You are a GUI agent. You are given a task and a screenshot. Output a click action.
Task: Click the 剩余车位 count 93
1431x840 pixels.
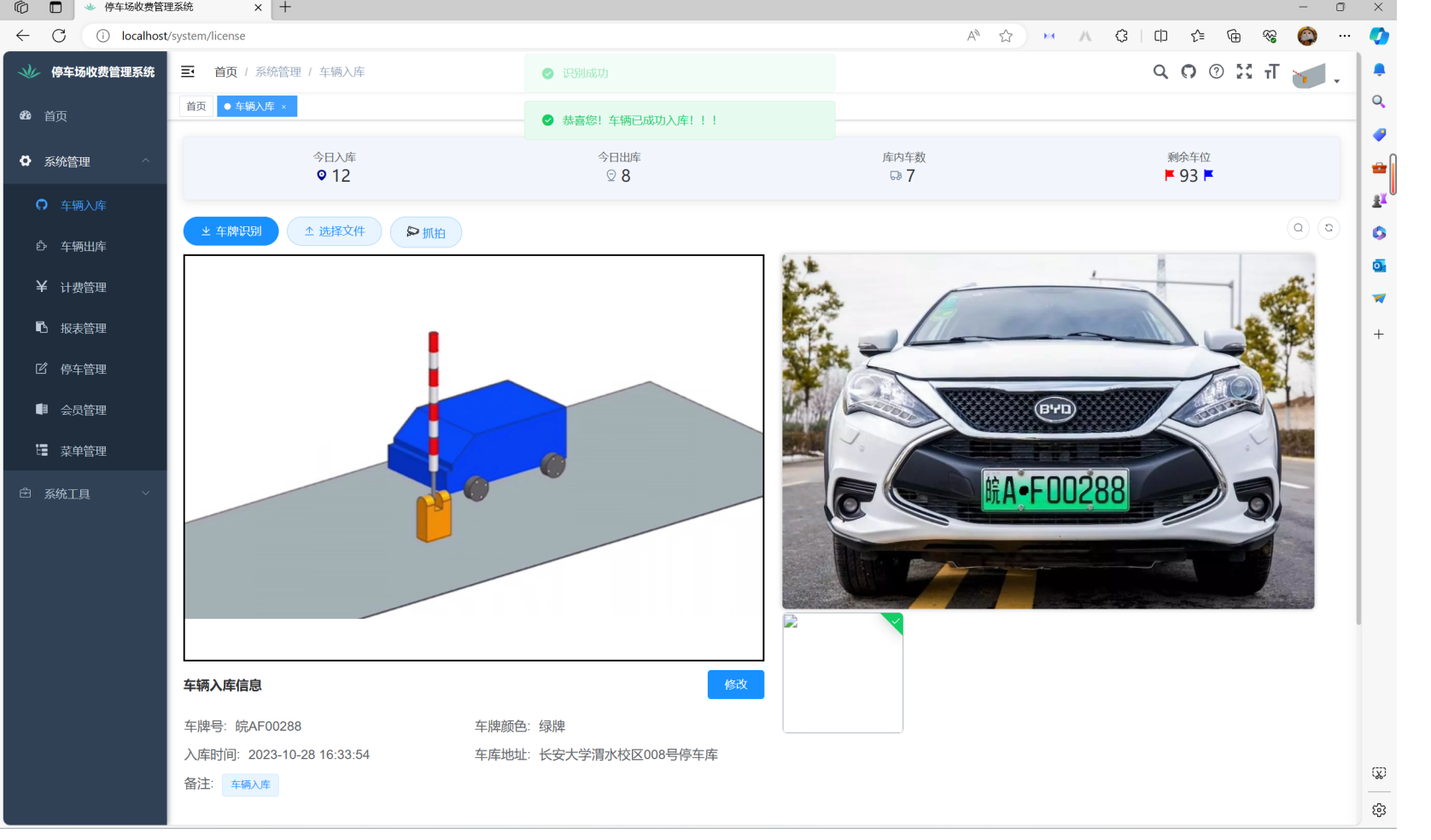click(1189, 176)
